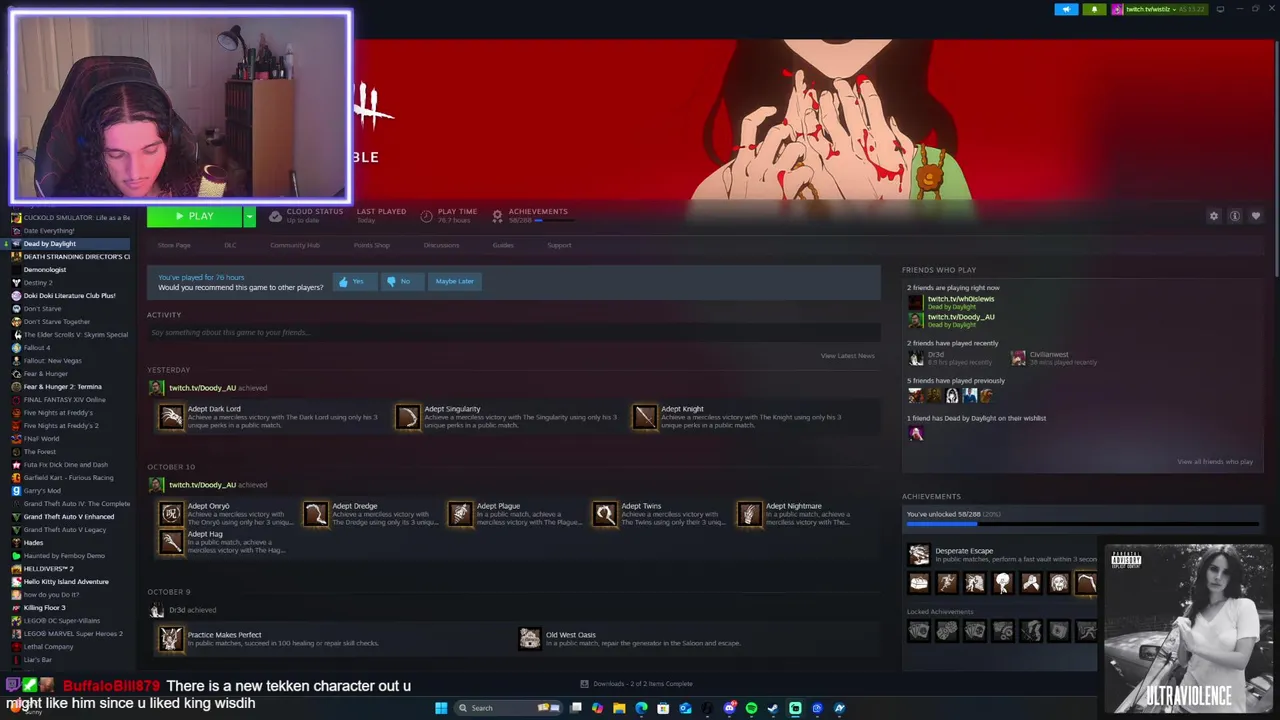Open friend twitch.tv/wh0islewis playing now
Screen dimensions: 1280x720
[x=961, y=299]
